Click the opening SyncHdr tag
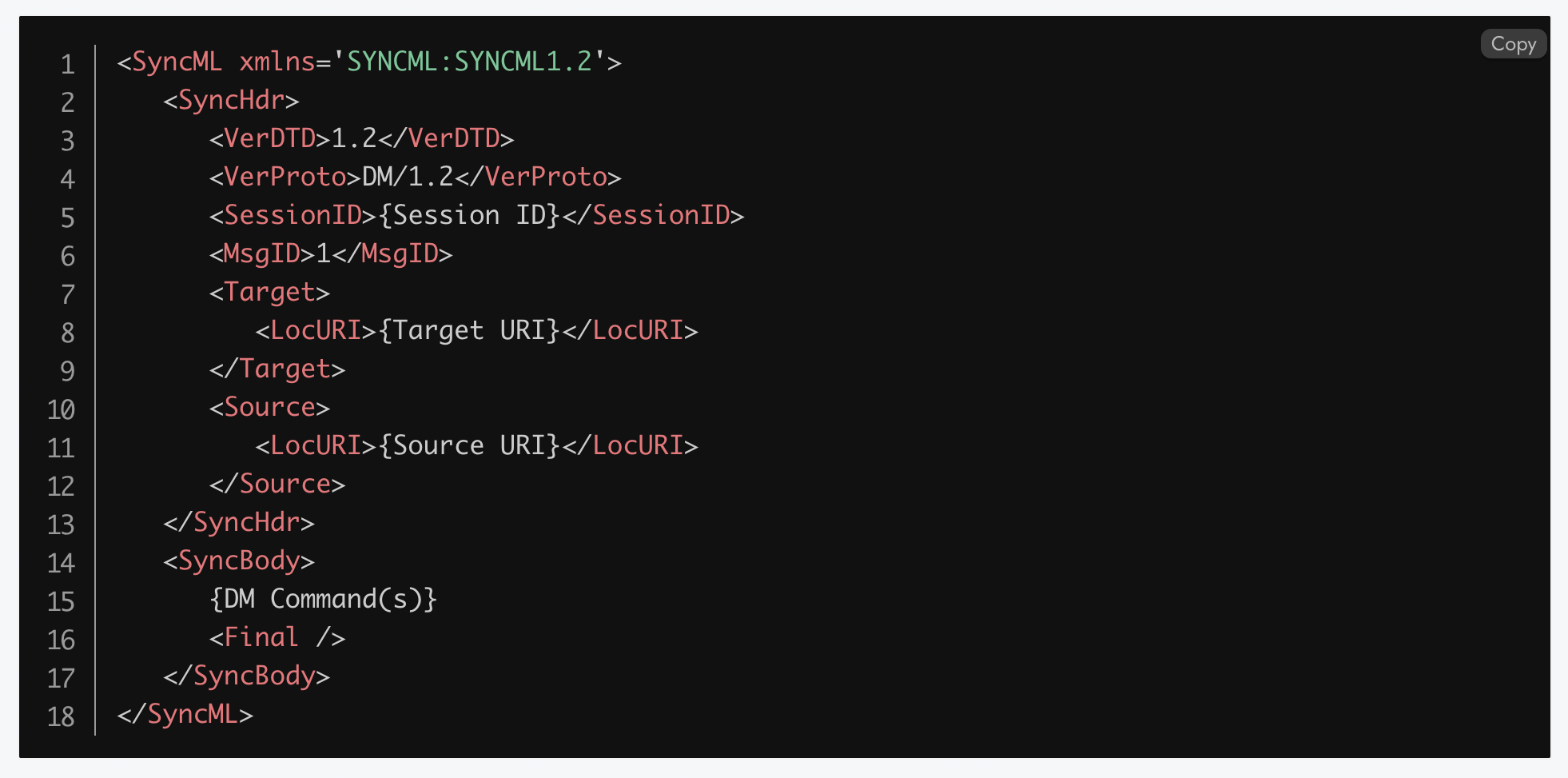 (231, 100)
